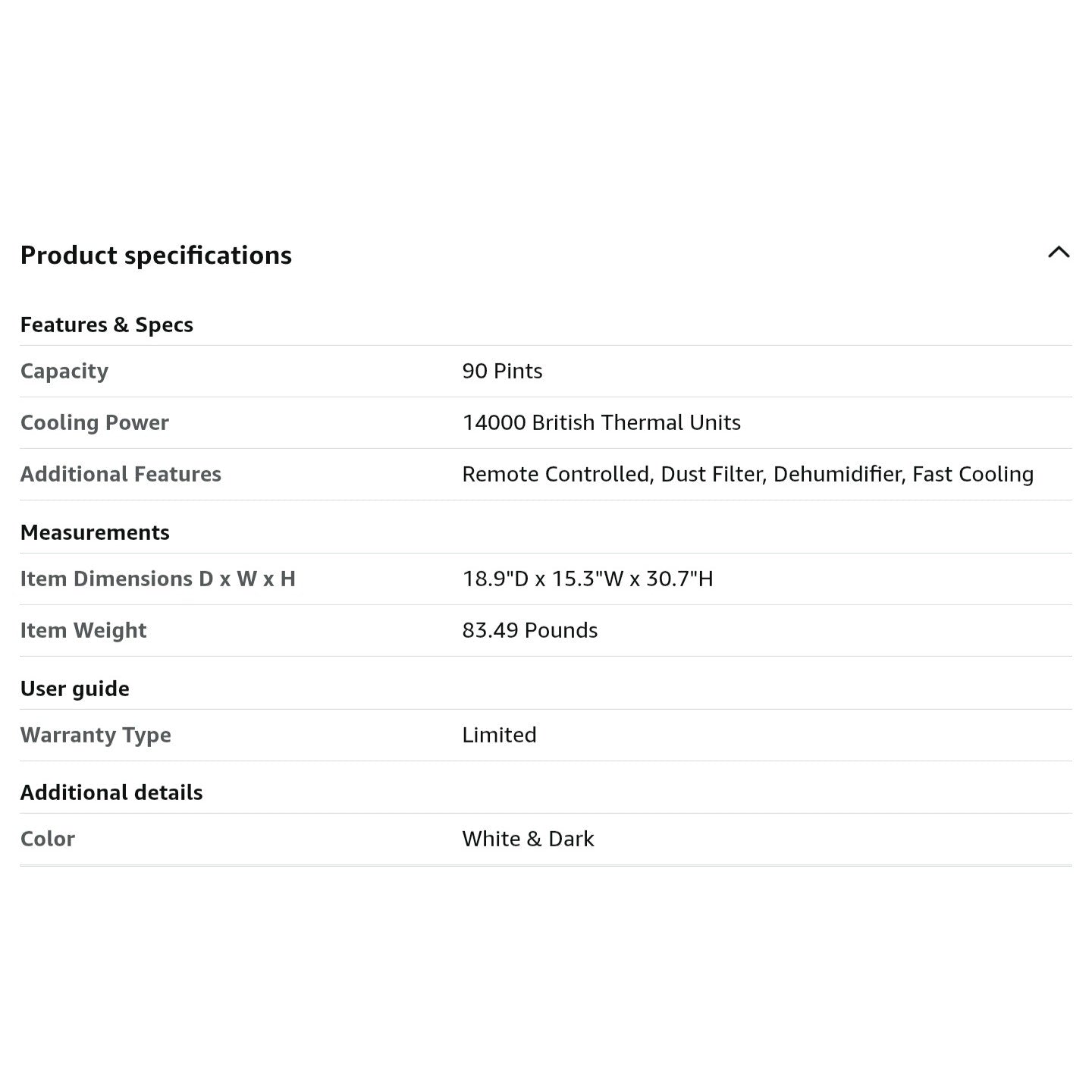Collapse the Product specifications section chevron
The height and width of the screenshot is (1092, 1092).
[1059, 253]
